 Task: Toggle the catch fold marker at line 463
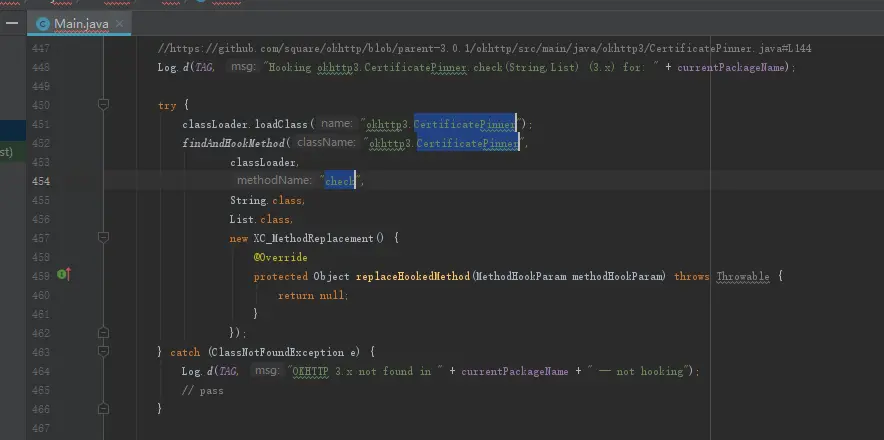(x=103, y=351)
